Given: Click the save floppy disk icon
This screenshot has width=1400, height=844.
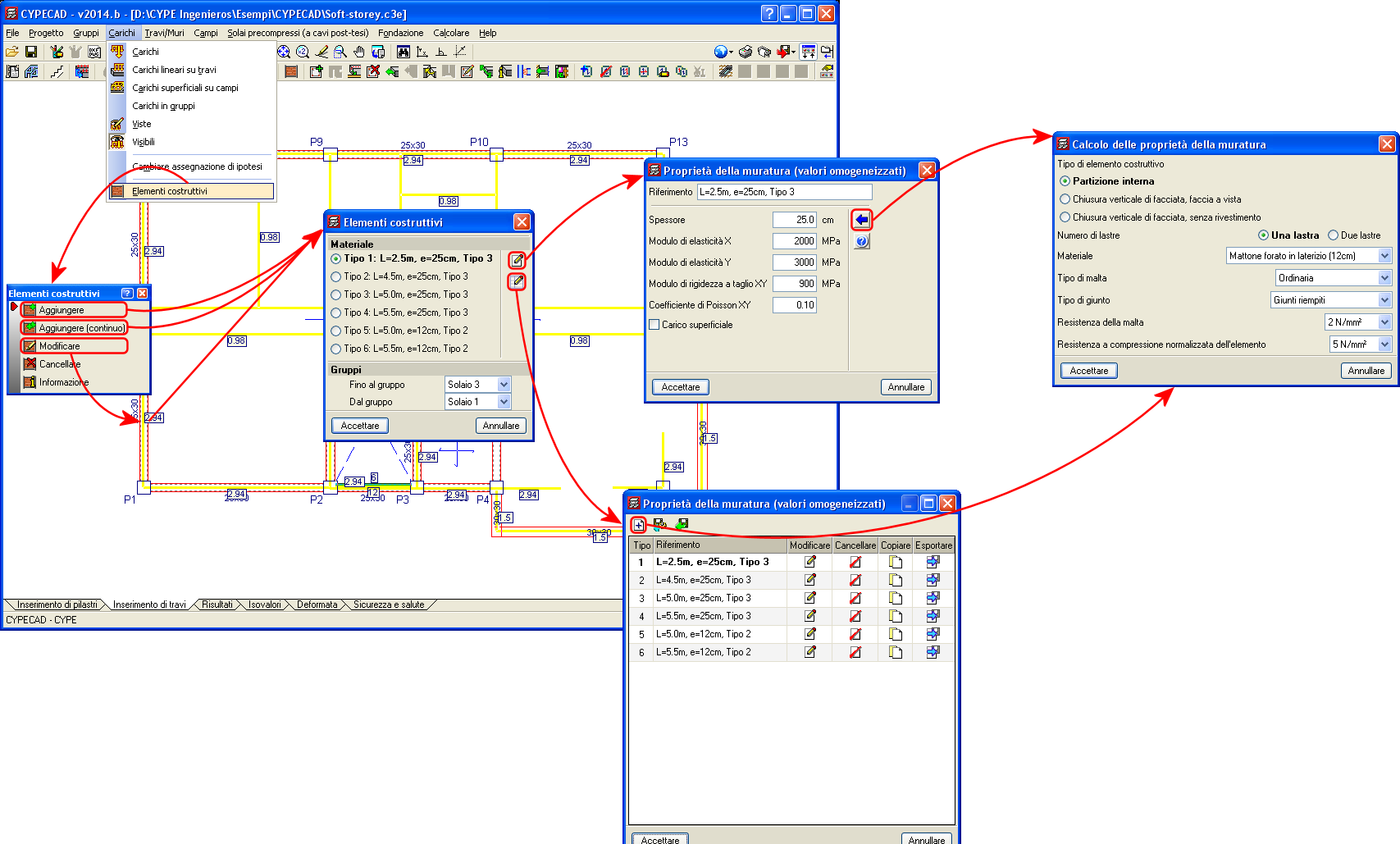Looking at the screenshot, I should coord(31,52).
